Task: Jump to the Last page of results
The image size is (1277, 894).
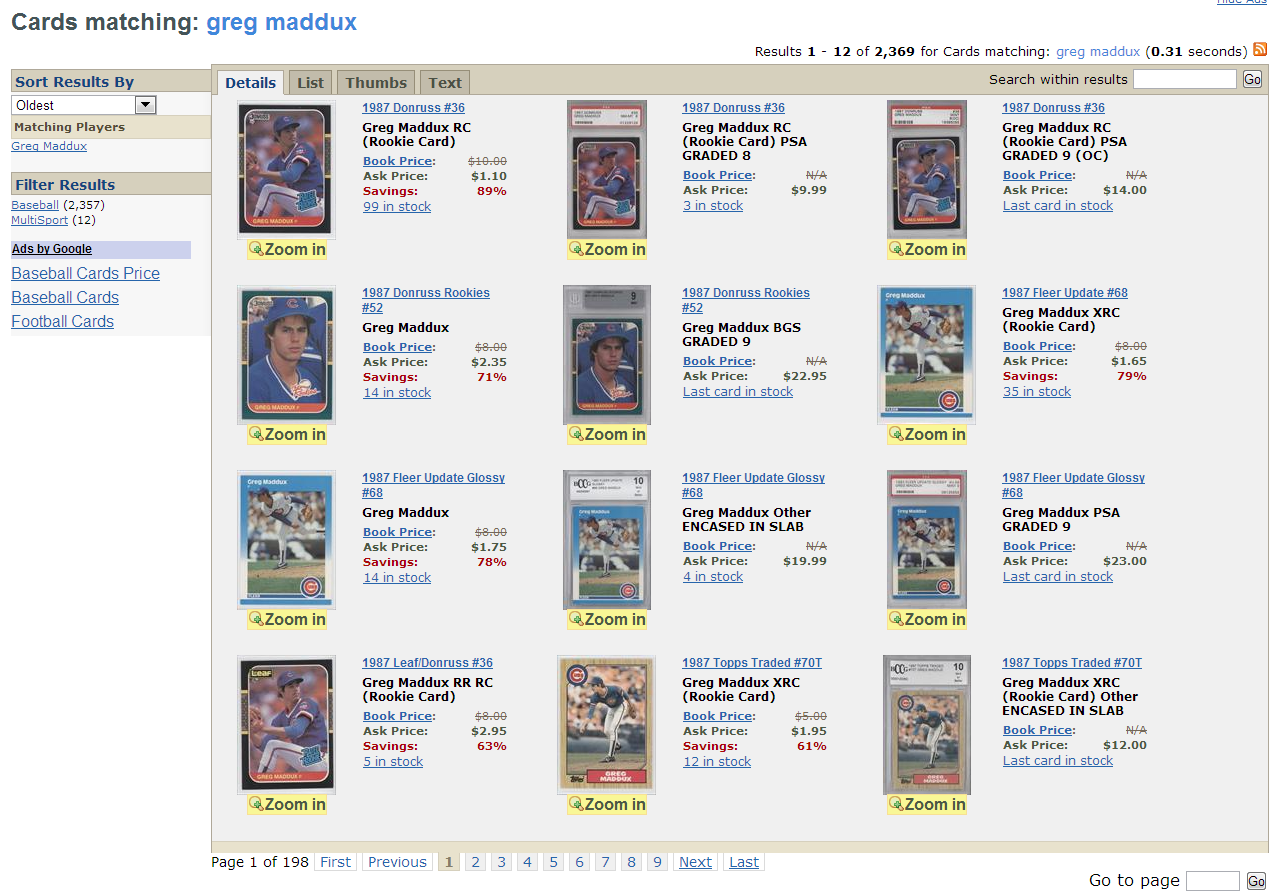Action: [744, 862]
